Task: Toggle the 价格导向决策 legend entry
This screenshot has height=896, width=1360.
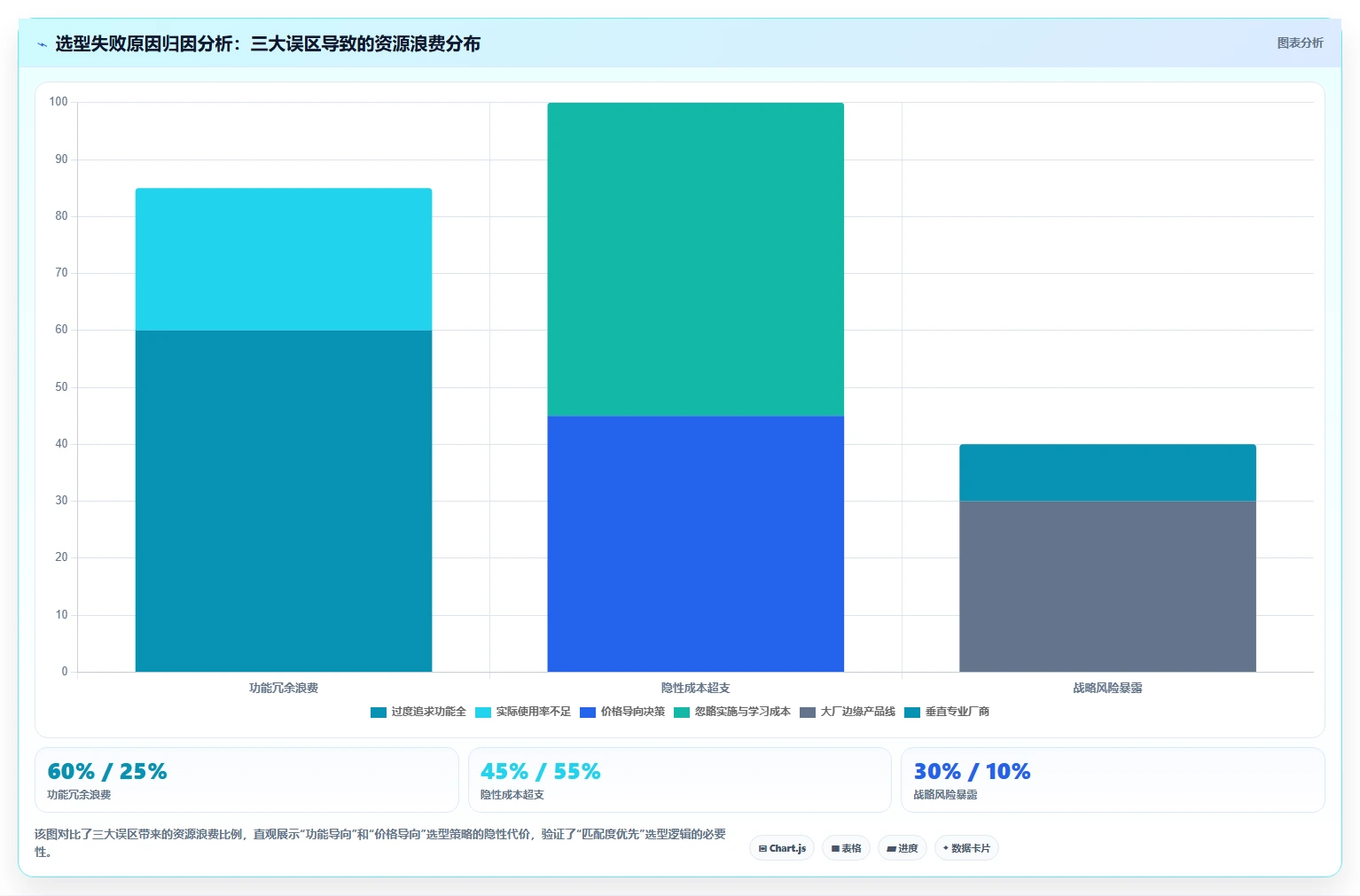Action: point(622,712)
